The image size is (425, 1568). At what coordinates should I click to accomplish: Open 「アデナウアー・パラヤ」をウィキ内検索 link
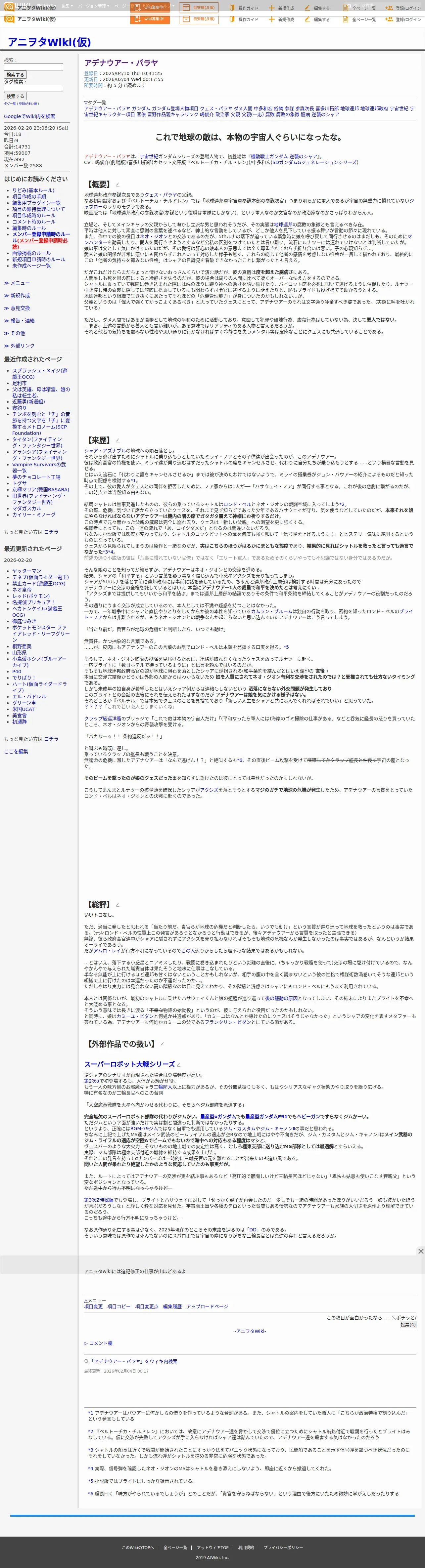(x=133, y=1361)
